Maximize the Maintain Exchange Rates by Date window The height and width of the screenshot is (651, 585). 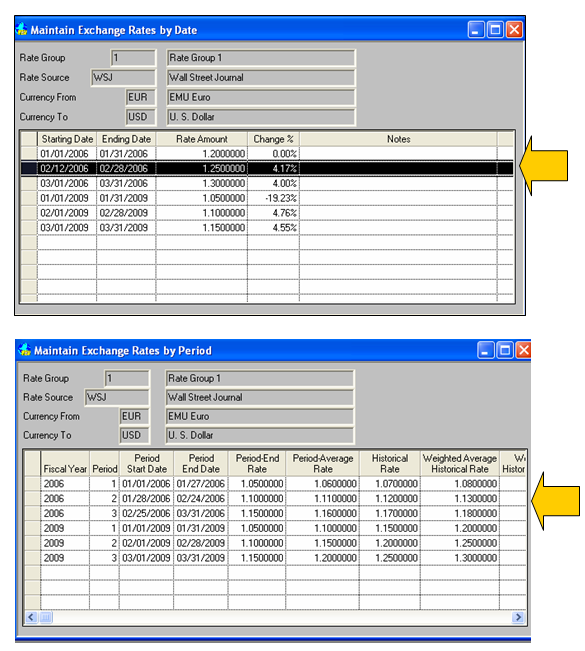tap(495, 30)
